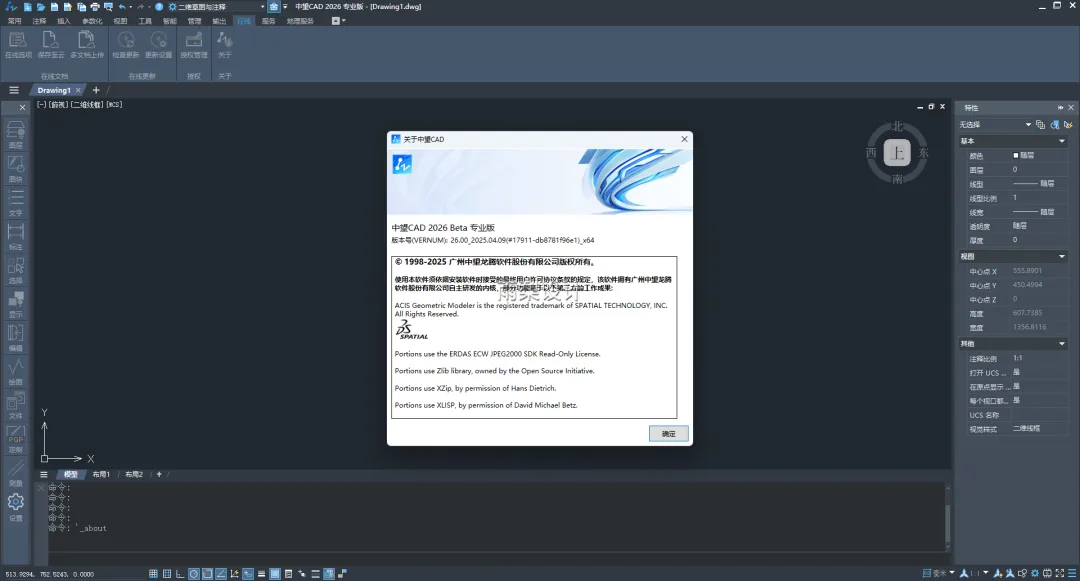Toggle full screen icon in status bar
This screenshot has width=1080, height=581.
point(1060,573)
